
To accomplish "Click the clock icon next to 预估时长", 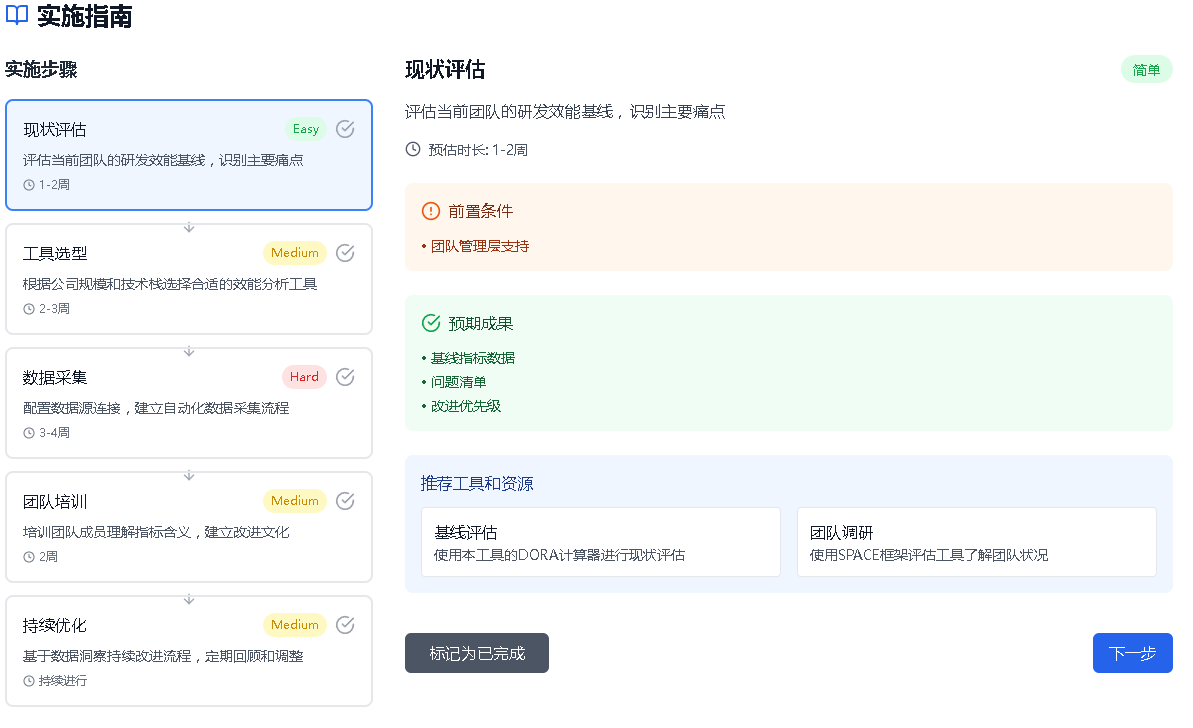I will (x=412, y=149).
